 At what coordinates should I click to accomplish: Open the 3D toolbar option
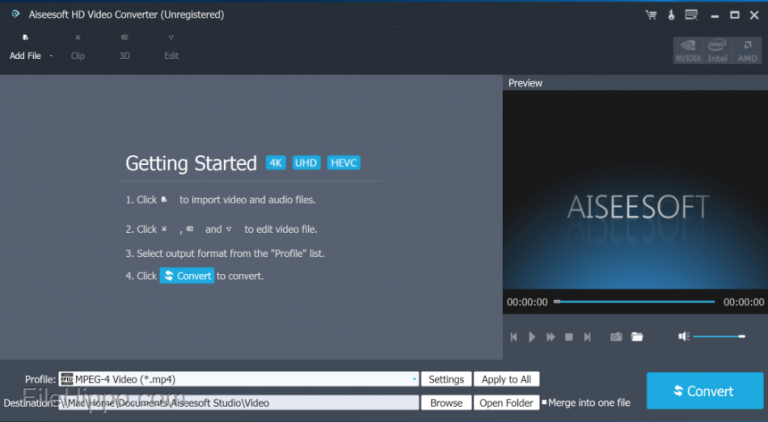[124, 47]
